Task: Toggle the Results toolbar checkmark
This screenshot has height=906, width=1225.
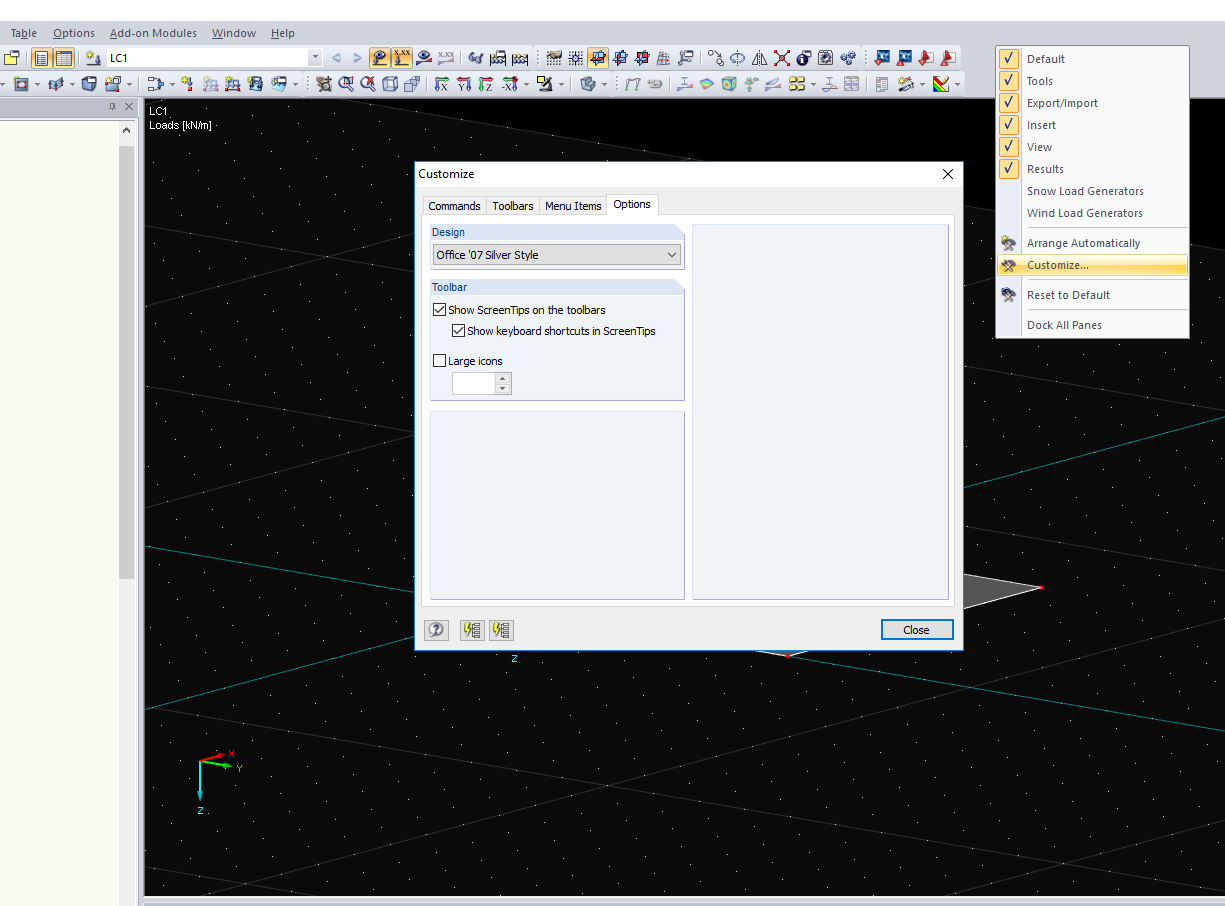Action: tap(1008, 168)
